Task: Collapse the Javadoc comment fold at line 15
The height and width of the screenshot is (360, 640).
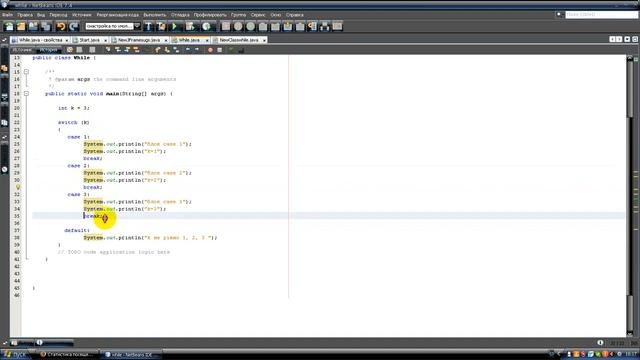Action: (27, 72)
